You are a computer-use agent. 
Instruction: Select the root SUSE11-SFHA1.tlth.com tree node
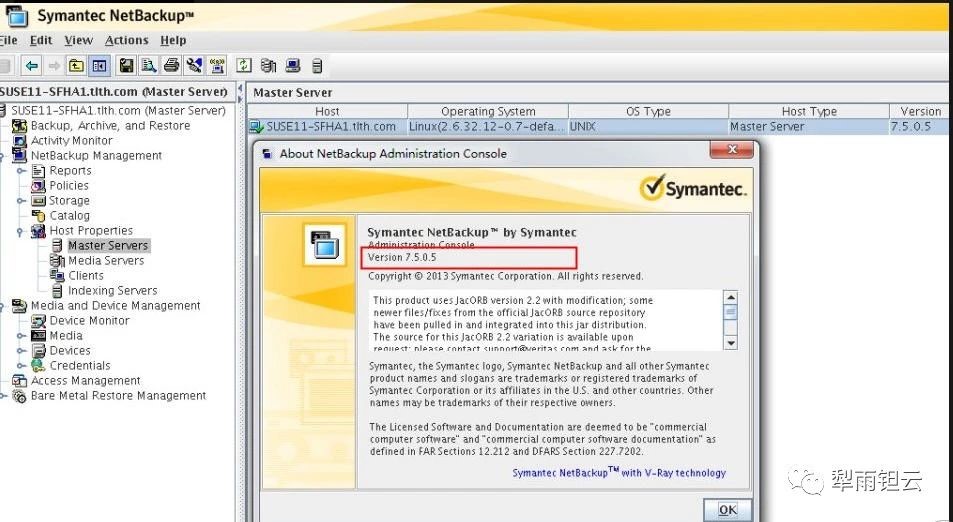pyautogui.click(x=118, y=111)
